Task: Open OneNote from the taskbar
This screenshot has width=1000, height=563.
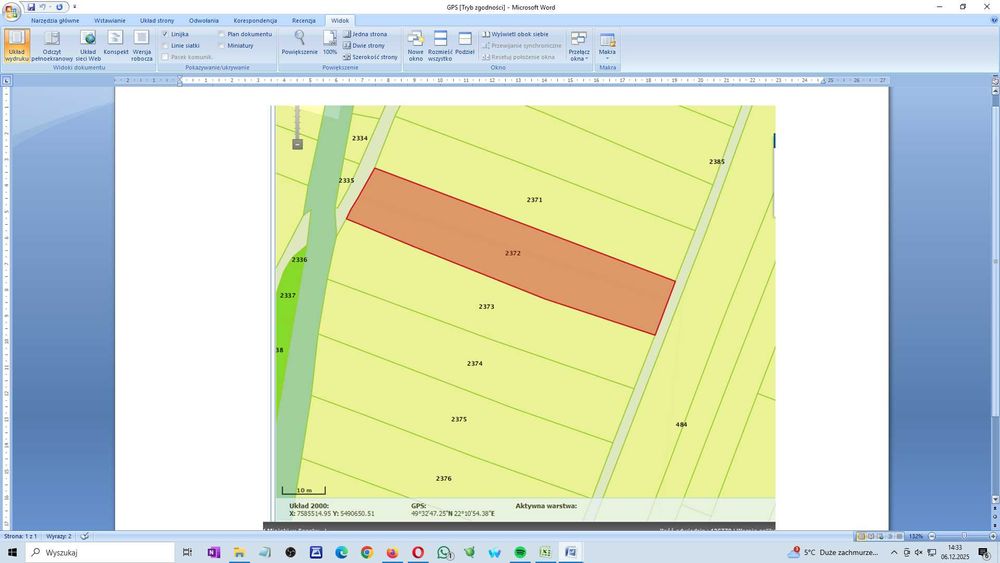Action: coord(214,552)
